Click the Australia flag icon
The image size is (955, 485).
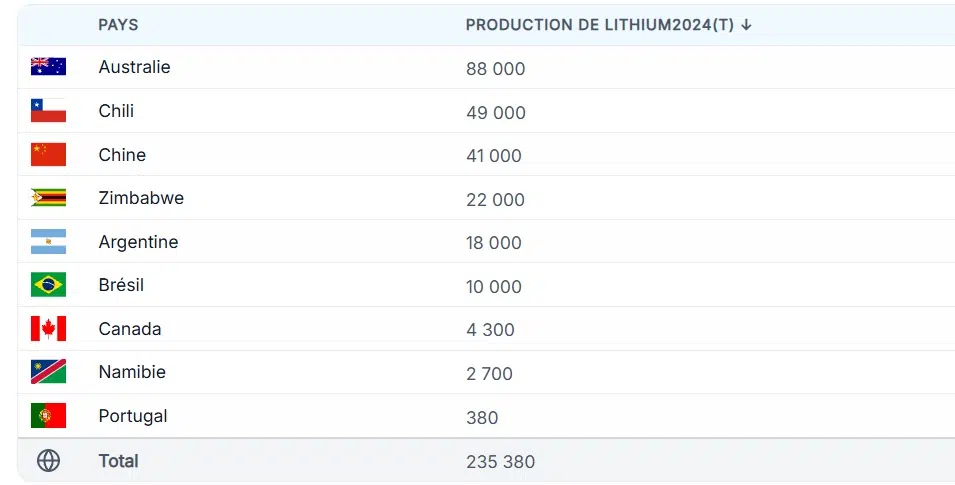[x=48, y=67]
